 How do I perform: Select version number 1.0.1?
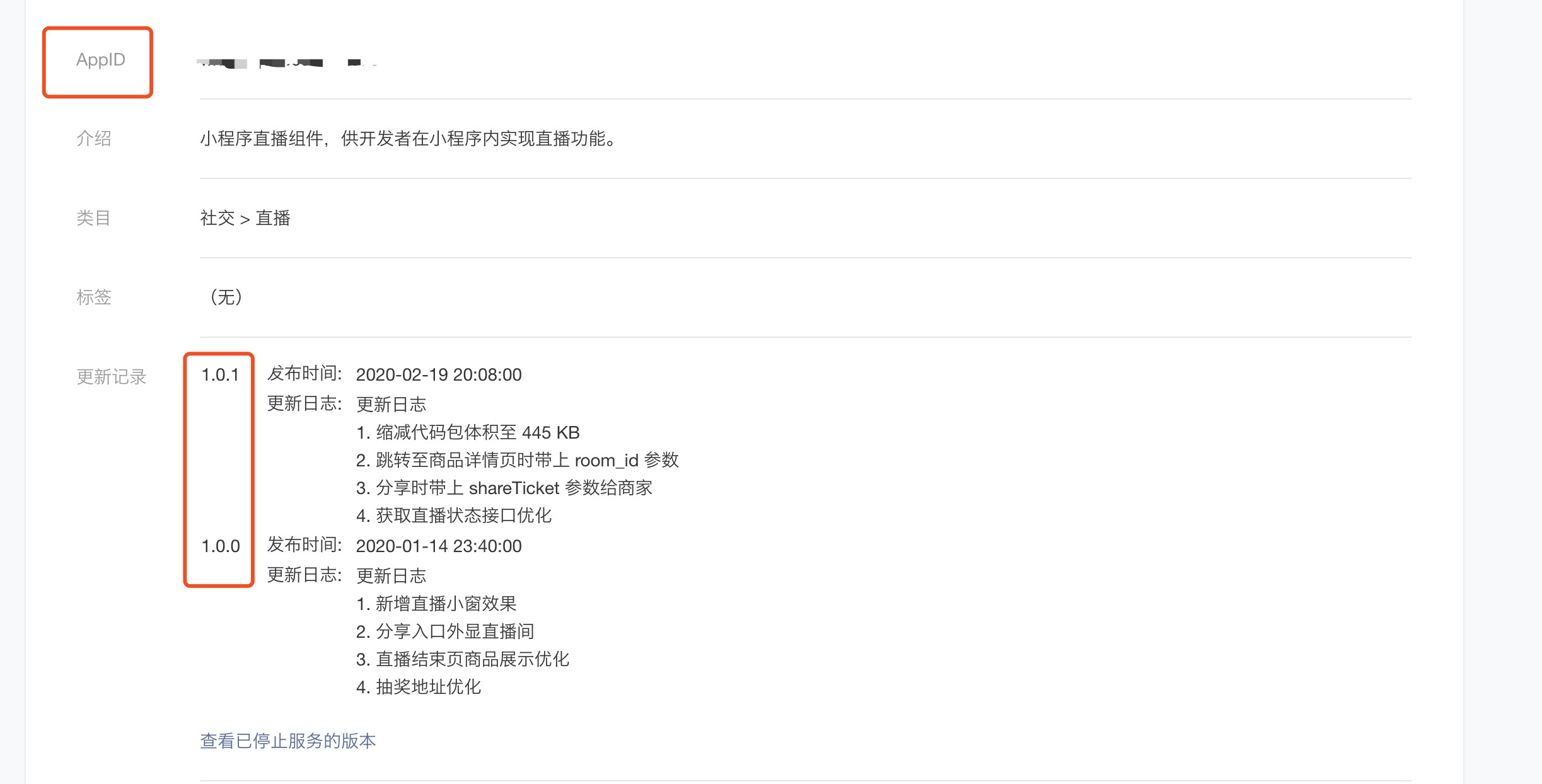pyautogui.click(x=220, y=375)
